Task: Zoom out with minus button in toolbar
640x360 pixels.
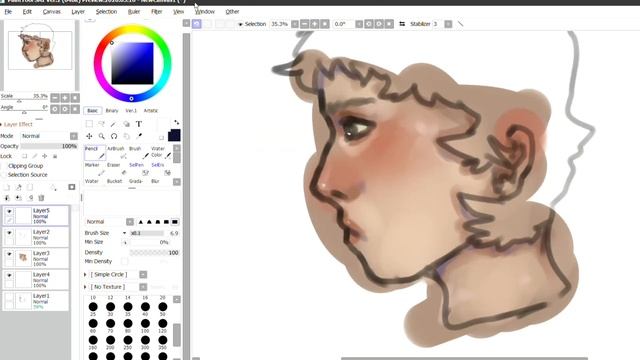Action: pos(304,24)
